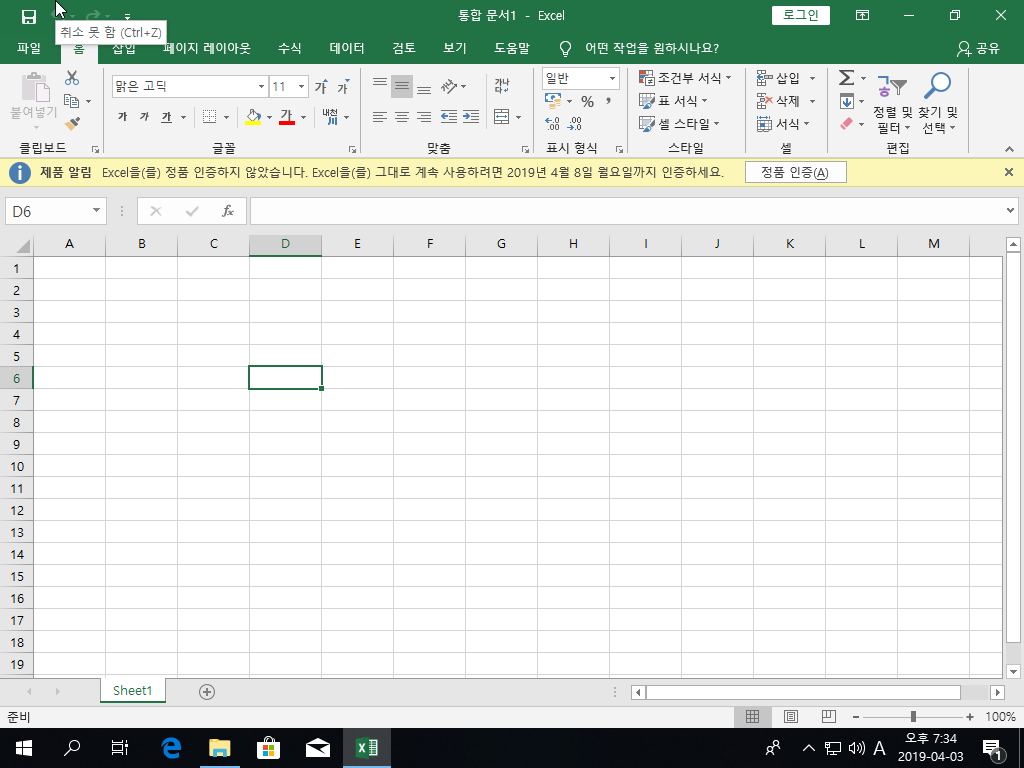
Task: Toggle middle align for cell text
Action: tap(402, 86)
